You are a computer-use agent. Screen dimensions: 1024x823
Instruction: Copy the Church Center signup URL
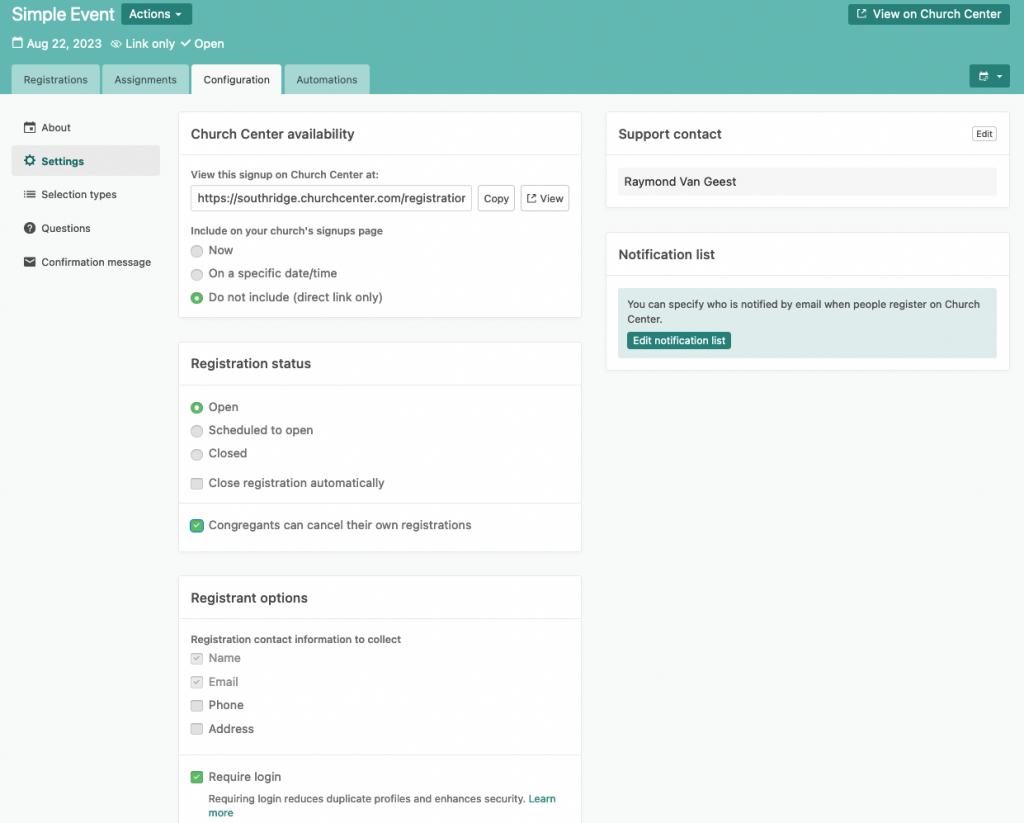(496, 198)
